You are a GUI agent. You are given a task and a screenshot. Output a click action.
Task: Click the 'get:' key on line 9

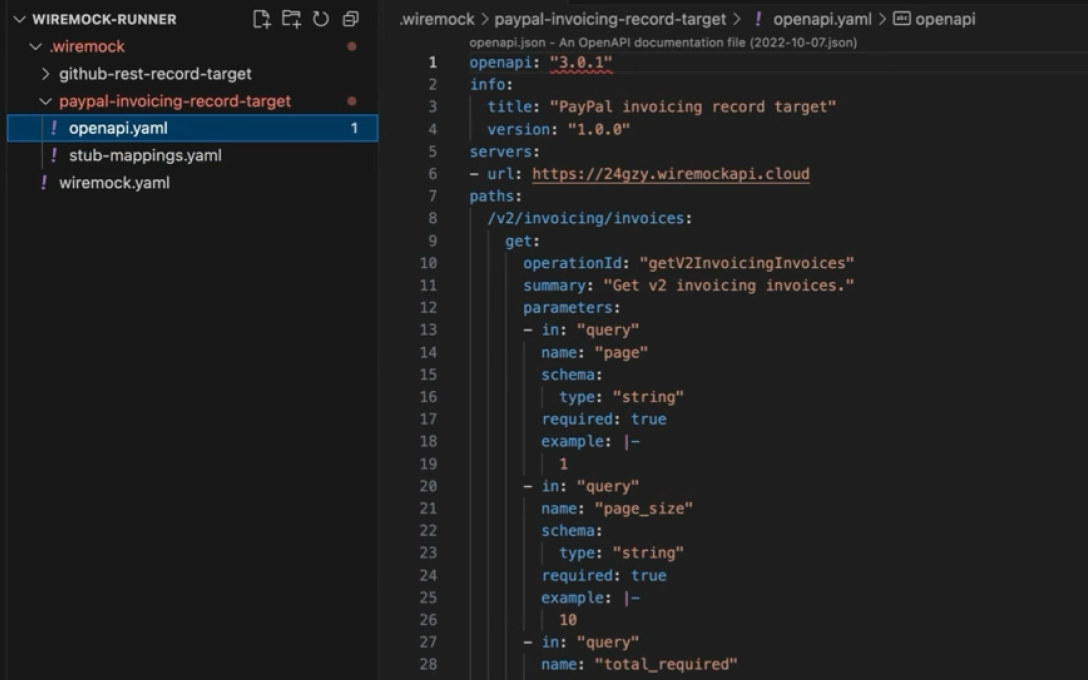click(522, 241)
